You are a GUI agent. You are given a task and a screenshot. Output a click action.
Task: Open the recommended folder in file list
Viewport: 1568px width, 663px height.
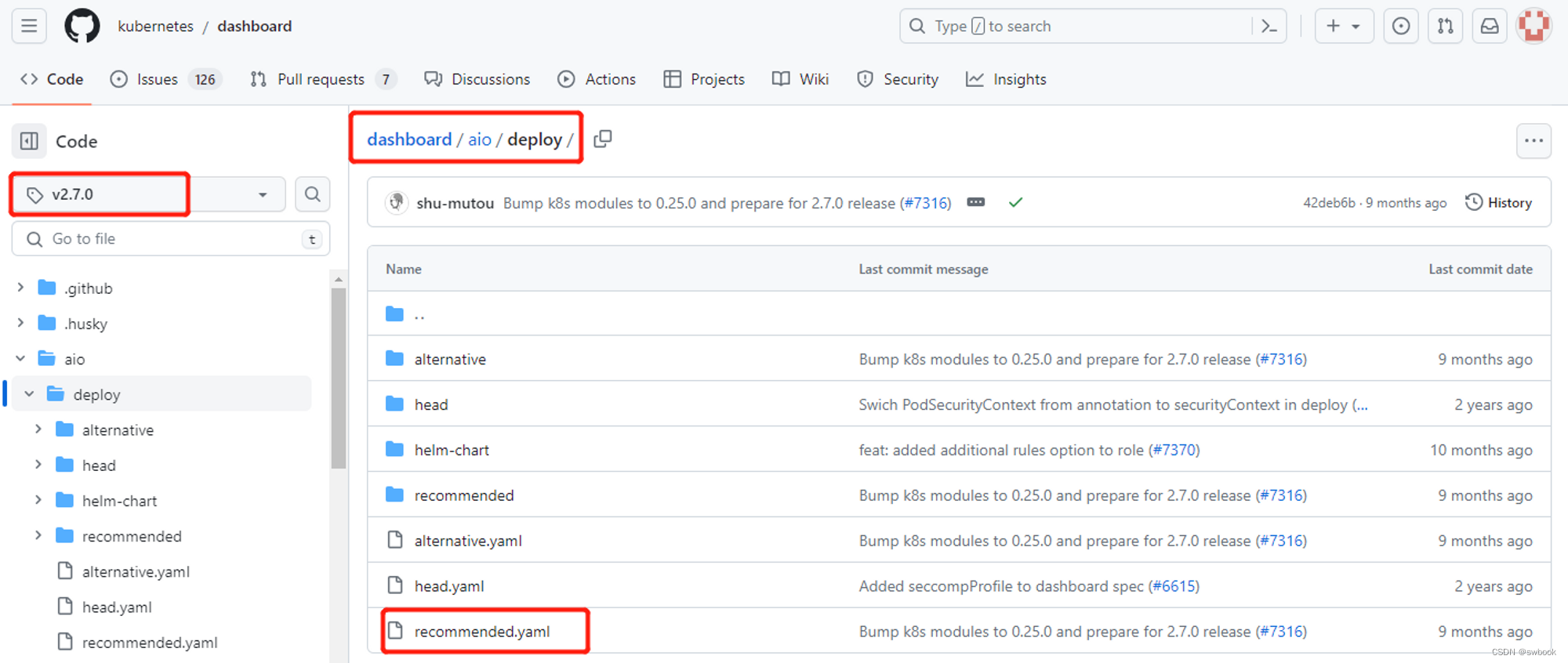[x=464, y=495]
